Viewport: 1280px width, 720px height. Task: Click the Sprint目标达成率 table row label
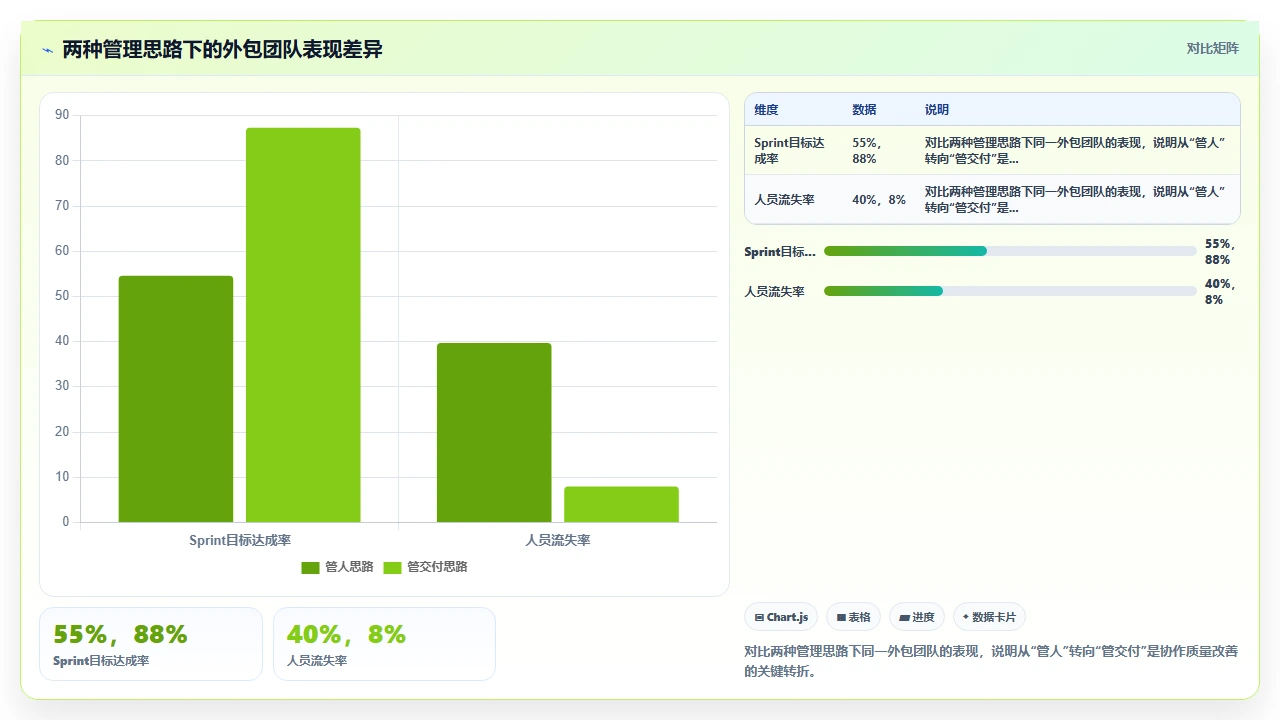click(789, 151)
